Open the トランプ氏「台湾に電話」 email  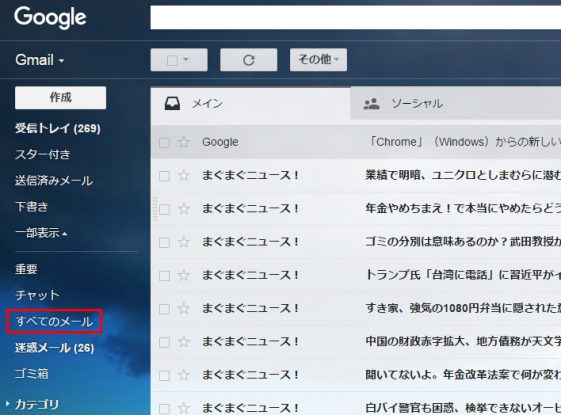click(x=463, y=275)
